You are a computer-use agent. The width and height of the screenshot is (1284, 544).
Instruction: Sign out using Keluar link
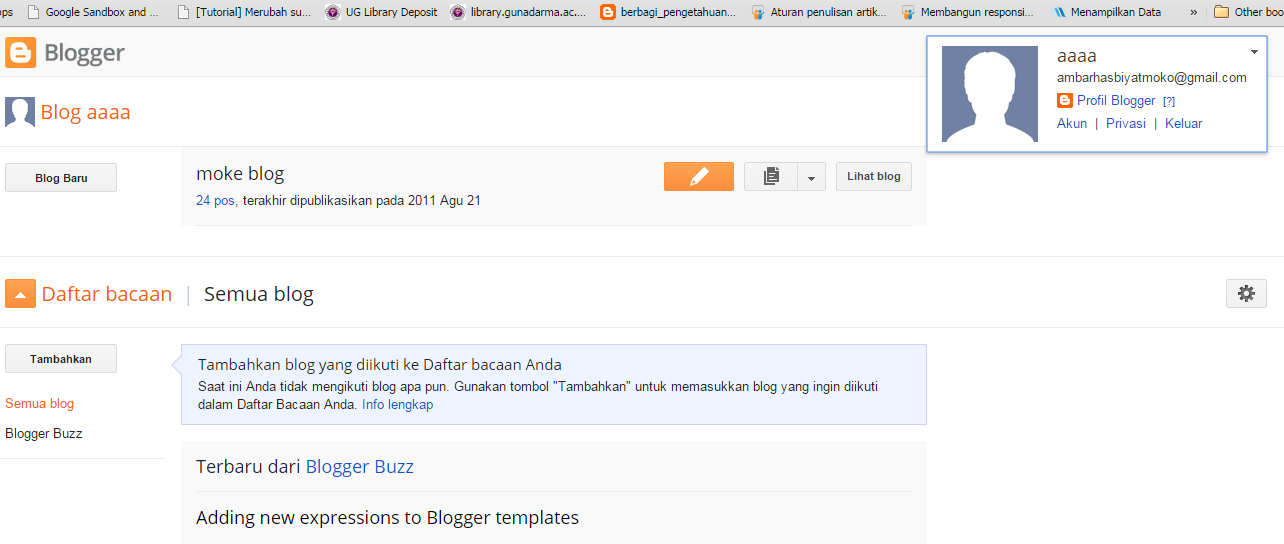click(1184, 124)
